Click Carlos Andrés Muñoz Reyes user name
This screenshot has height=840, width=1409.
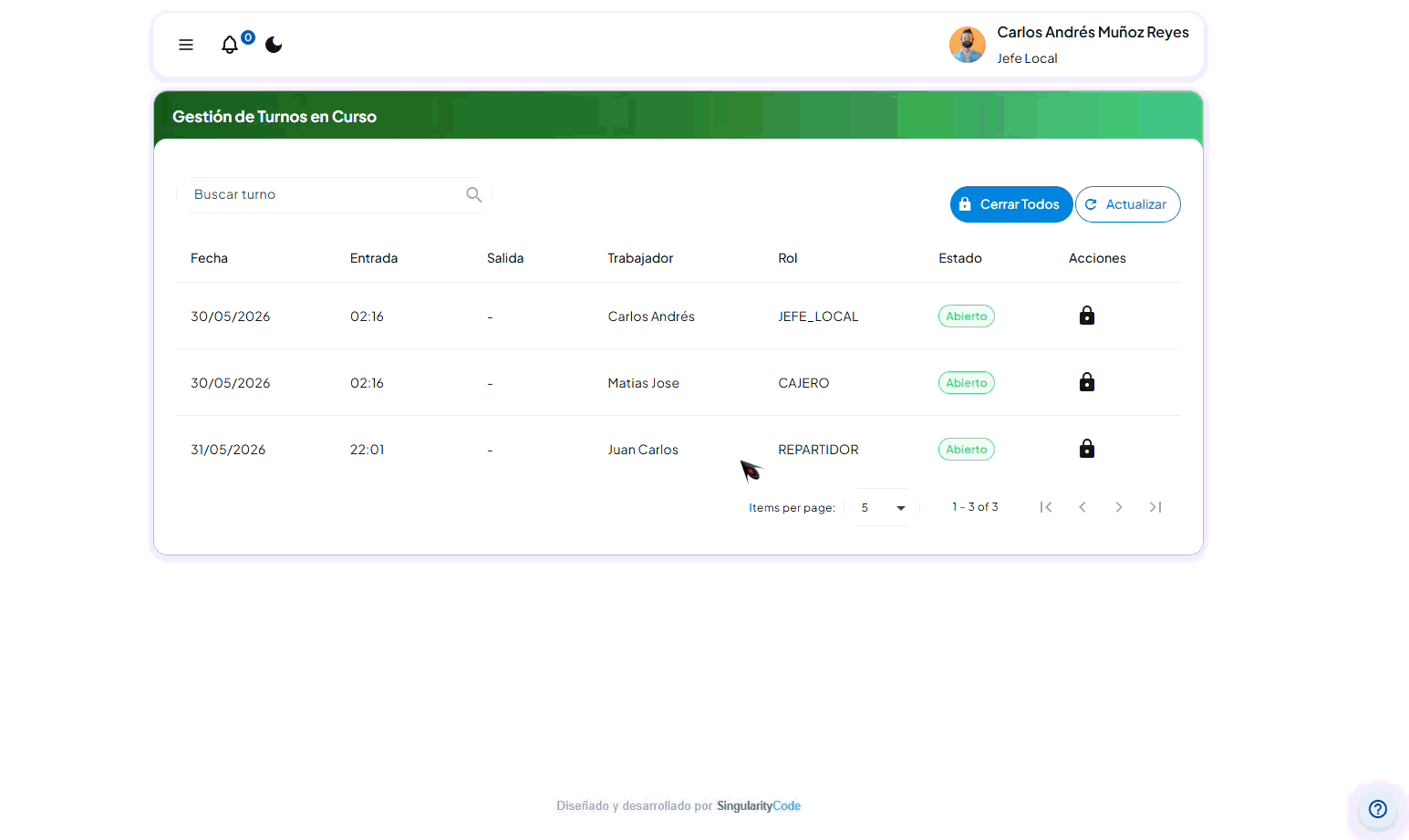pyautogui.click(x=1093, y=32)
